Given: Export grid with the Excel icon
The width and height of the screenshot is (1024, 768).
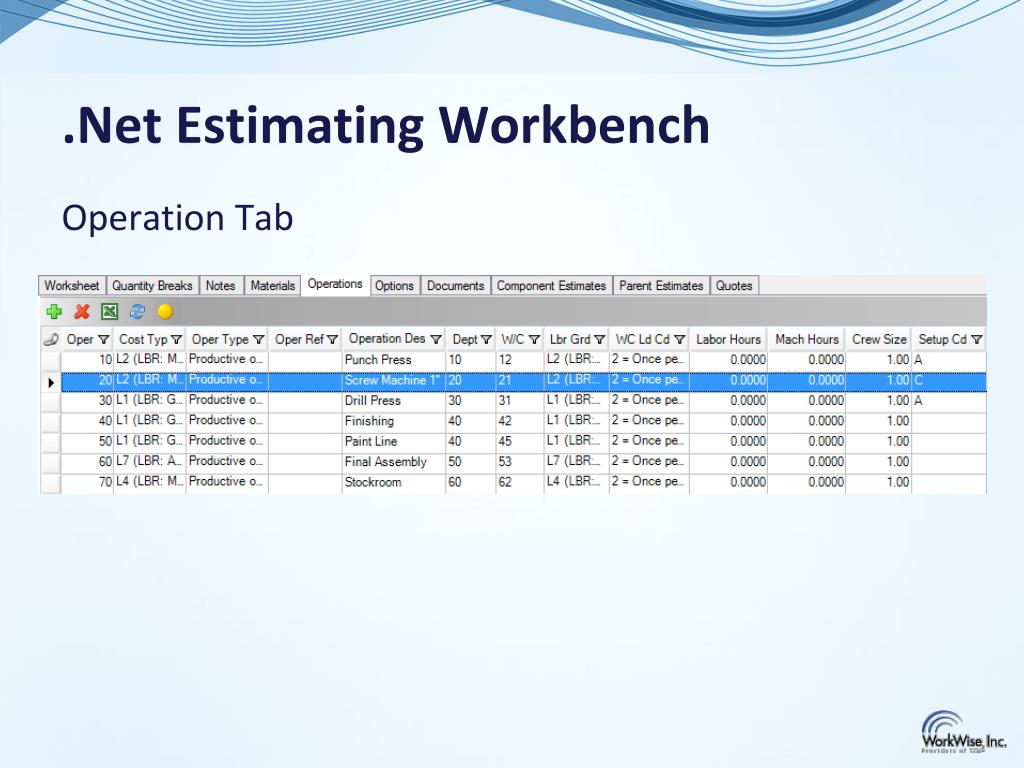Looking at the screenshot, I should [109, 312].
